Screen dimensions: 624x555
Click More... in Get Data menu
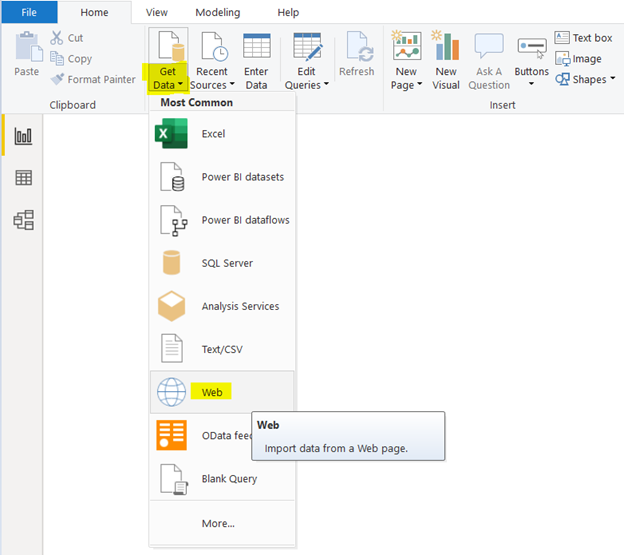point(222,523)
